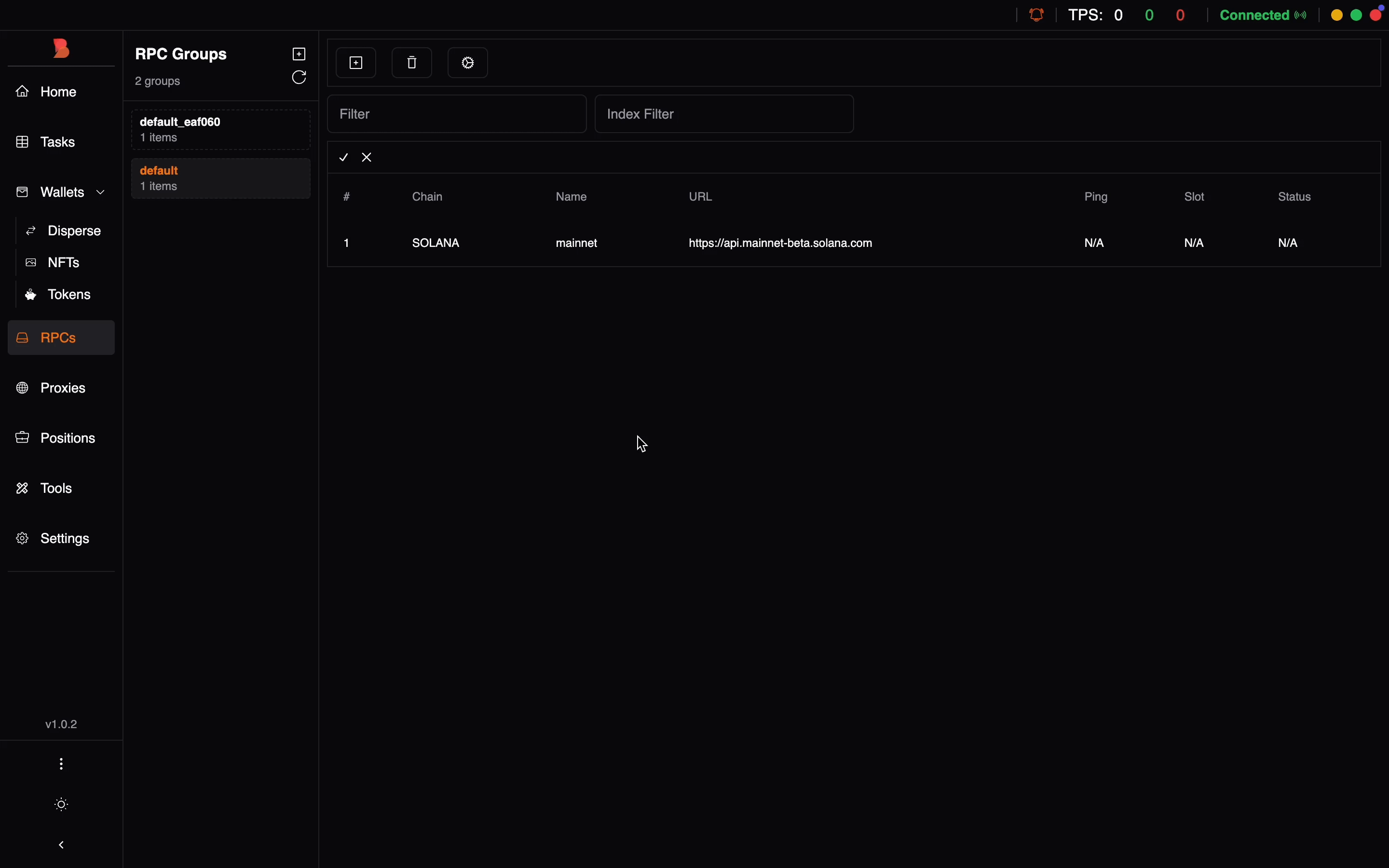1389x868 pixels.
Task: Click the app logo in sidebar
Action: pyautogui.click(x=61, y=49)
